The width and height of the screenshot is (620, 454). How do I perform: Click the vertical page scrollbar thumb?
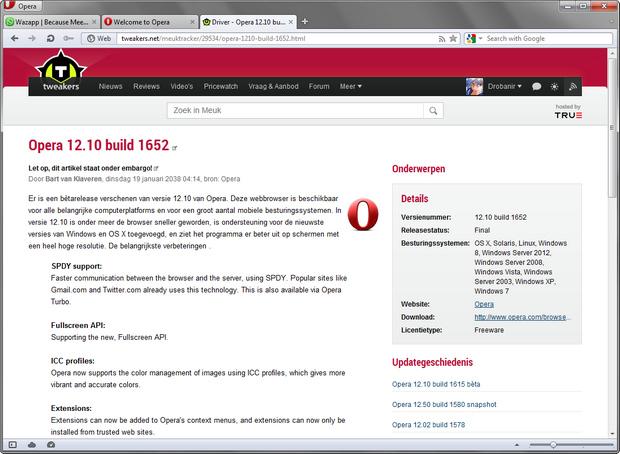[612, 129]
